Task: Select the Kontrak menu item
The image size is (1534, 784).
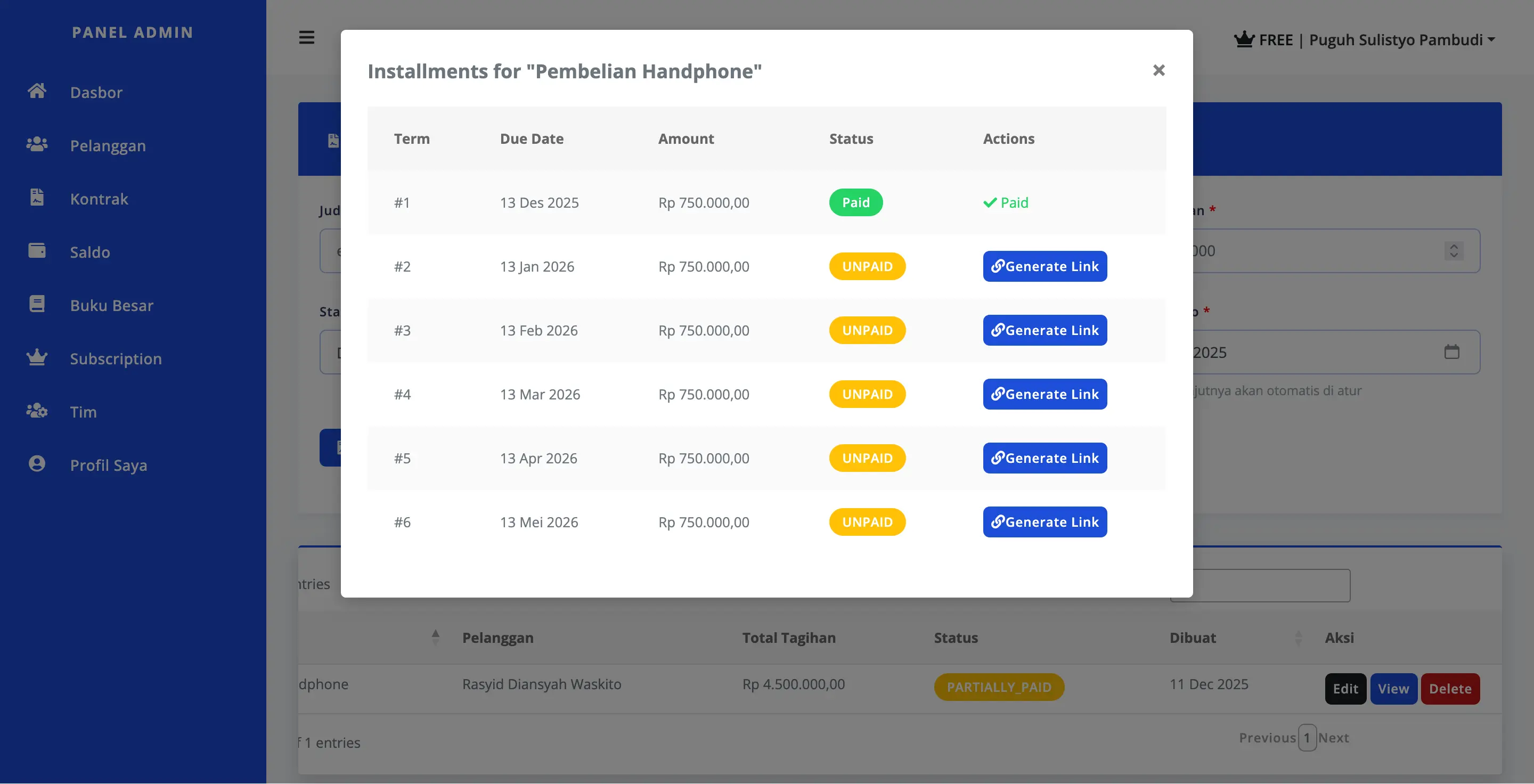Action: coord(99,198)
